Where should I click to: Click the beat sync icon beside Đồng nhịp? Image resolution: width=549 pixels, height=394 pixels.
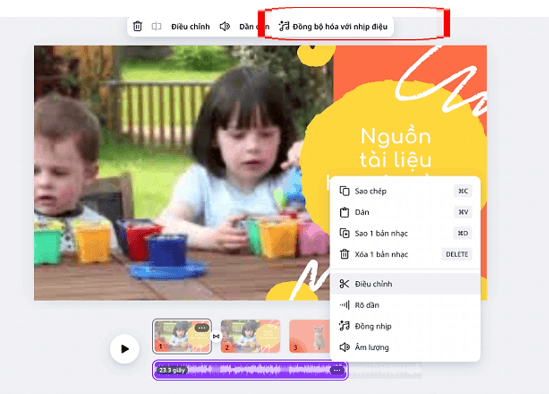tap(344, 326)
